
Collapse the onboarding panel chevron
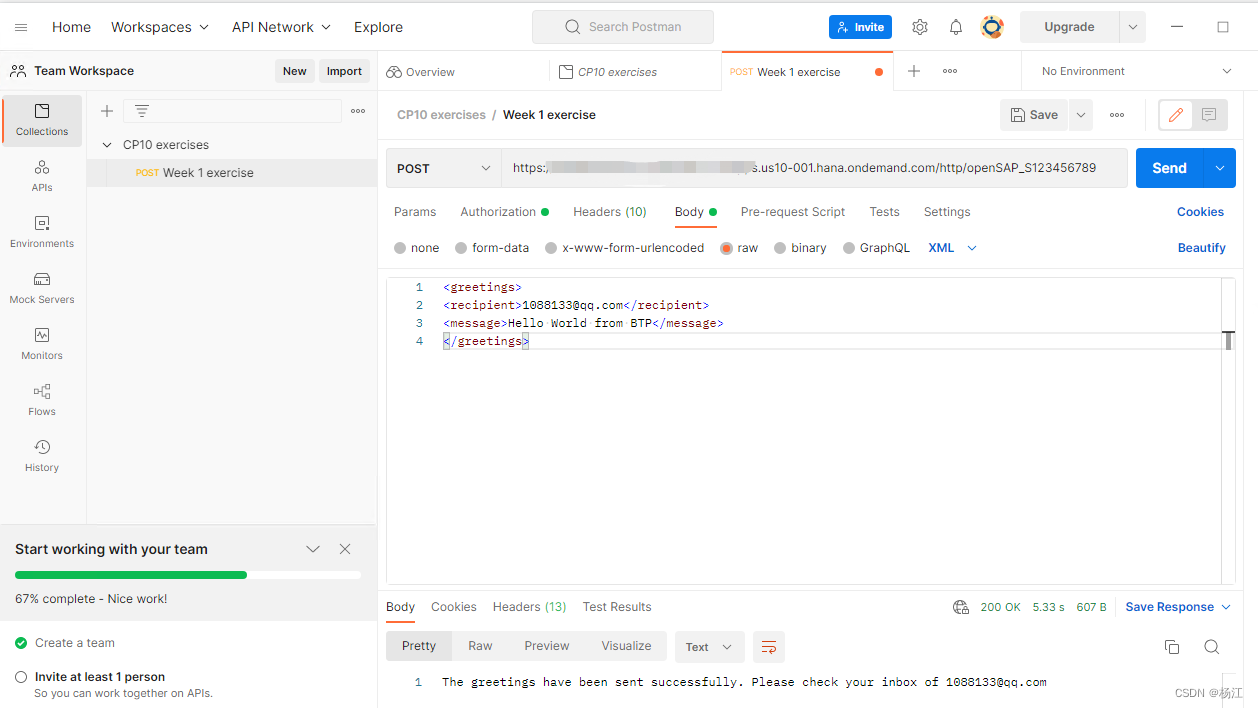click(x=313, y=549)
